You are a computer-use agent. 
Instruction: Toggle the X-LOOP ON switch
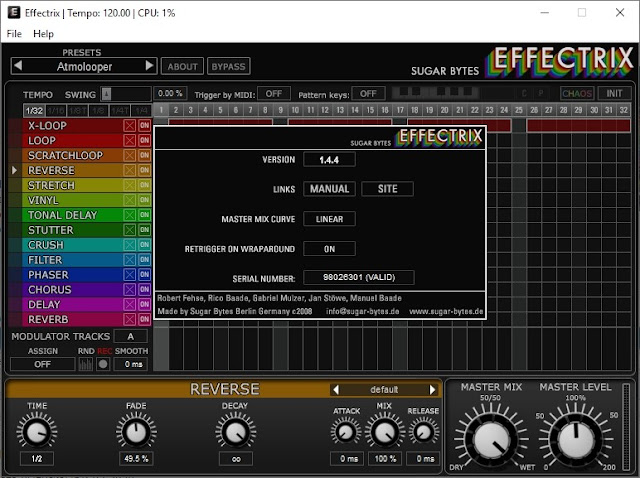(144, 125)
